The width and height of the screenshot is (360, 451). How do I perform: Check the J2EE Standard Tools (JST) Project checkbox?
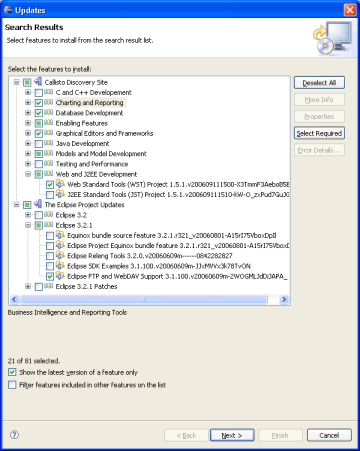[x=50, y=195]
